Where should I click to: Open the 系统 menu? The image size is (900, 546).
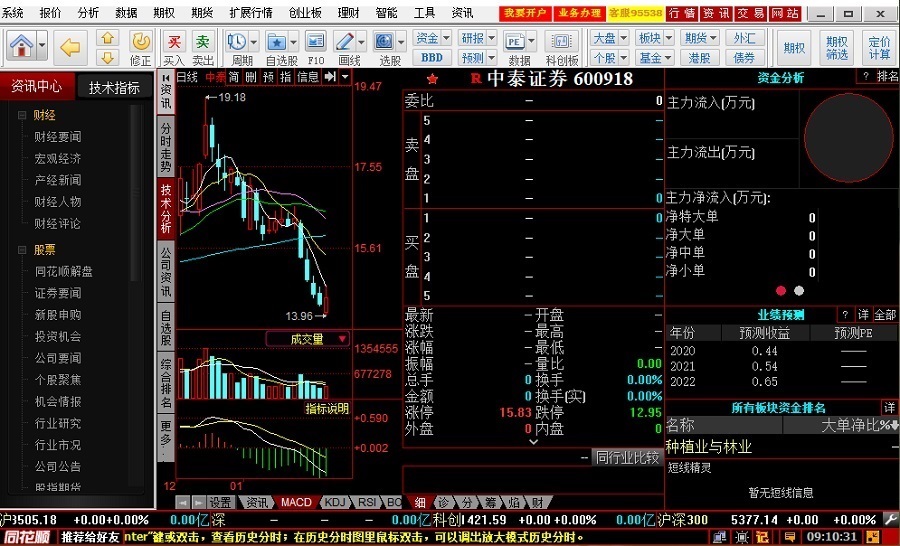[x=13, y=13]
